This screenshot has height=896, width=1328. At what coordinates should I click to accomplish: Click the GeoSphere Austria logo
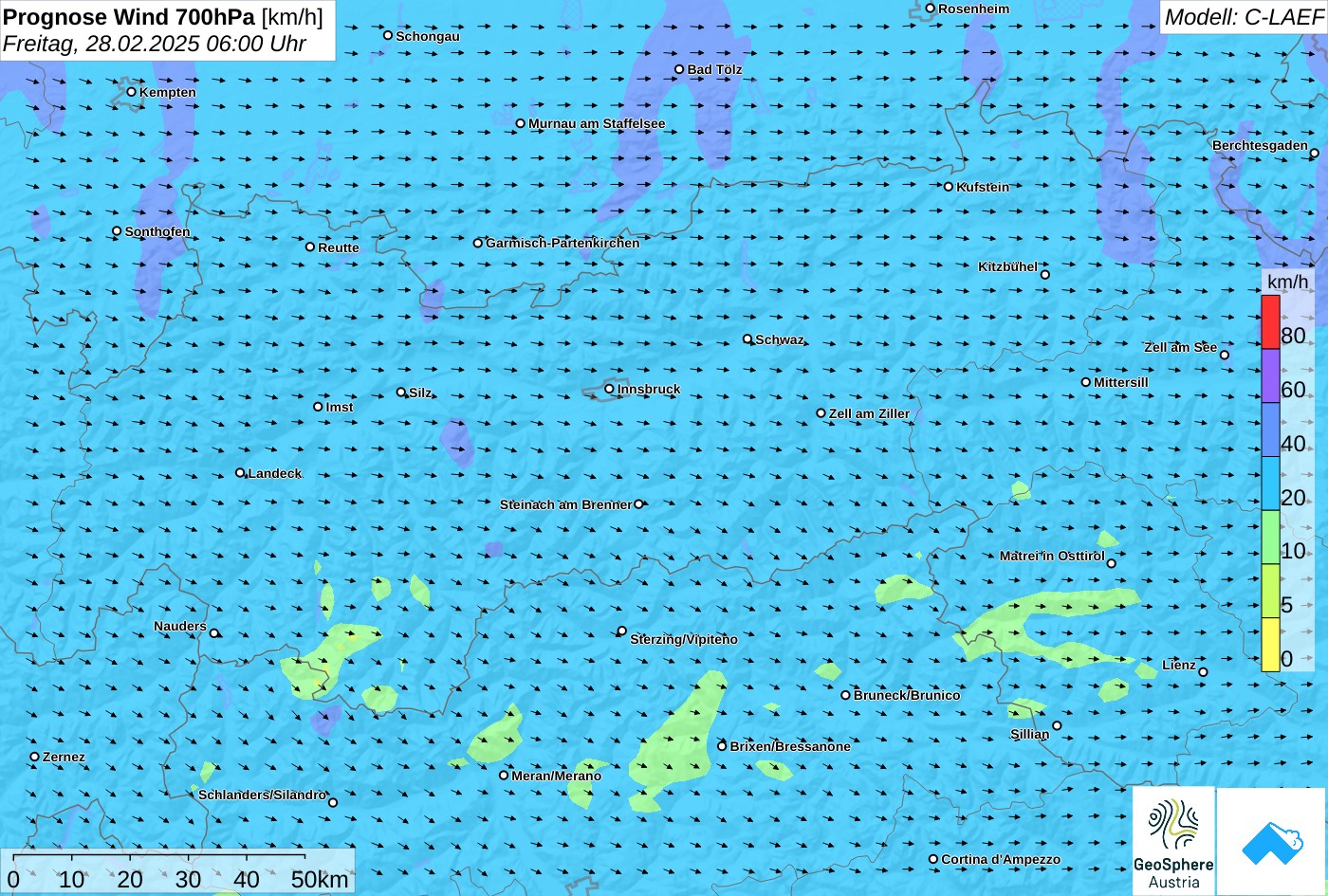[1173, 841]
